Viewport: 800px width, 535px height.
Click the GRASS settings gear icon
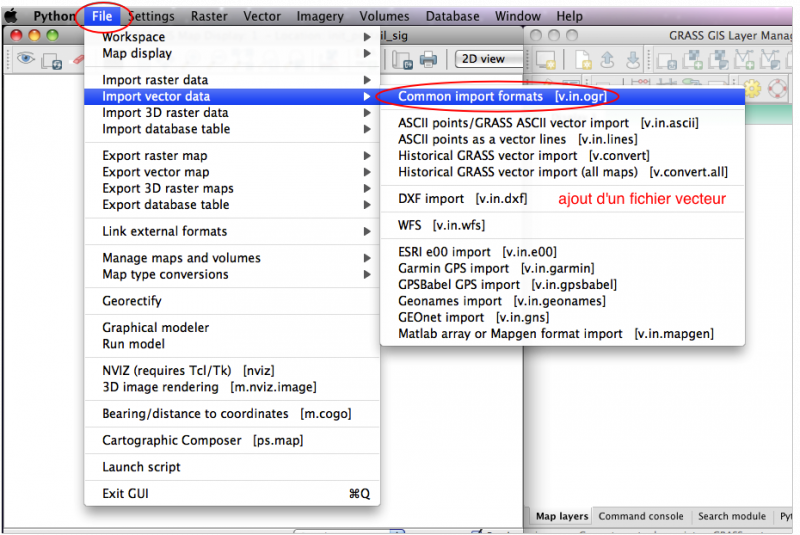point(751,89)
